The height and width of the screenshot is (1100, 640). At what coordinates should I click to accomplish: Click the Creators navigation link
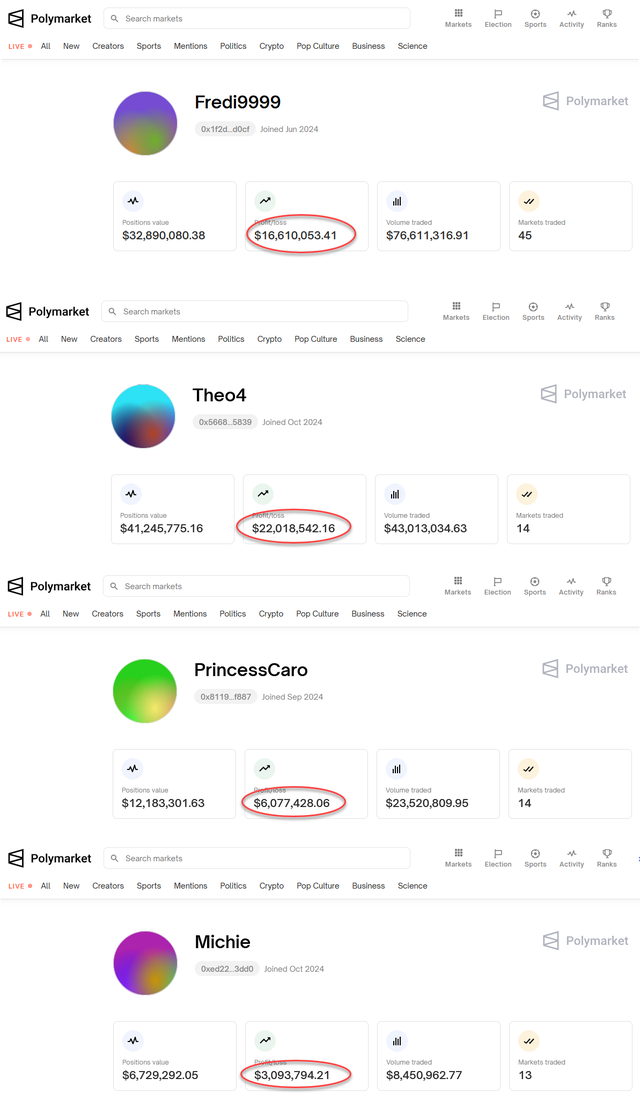107,46
